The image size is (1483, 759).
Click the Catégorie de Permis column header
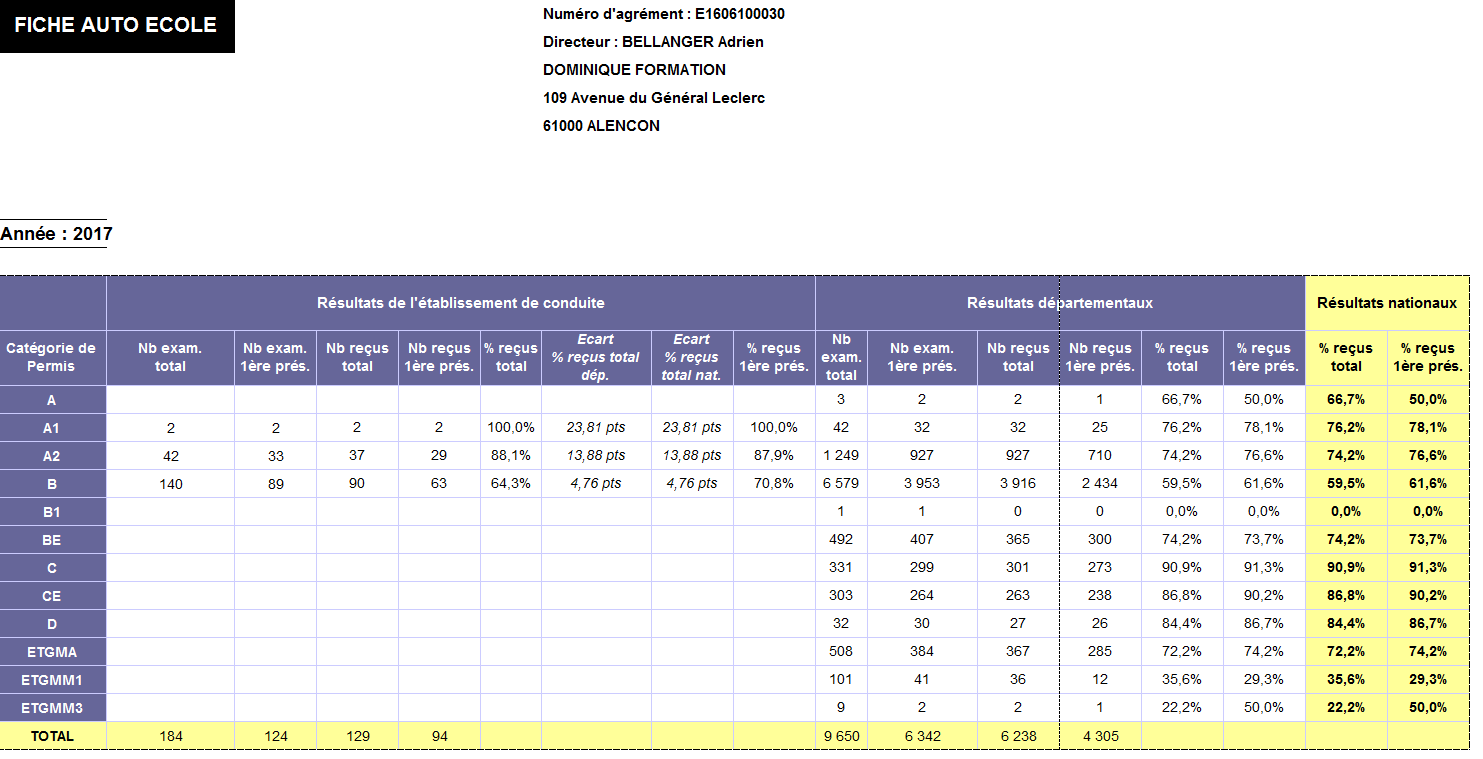51,357
